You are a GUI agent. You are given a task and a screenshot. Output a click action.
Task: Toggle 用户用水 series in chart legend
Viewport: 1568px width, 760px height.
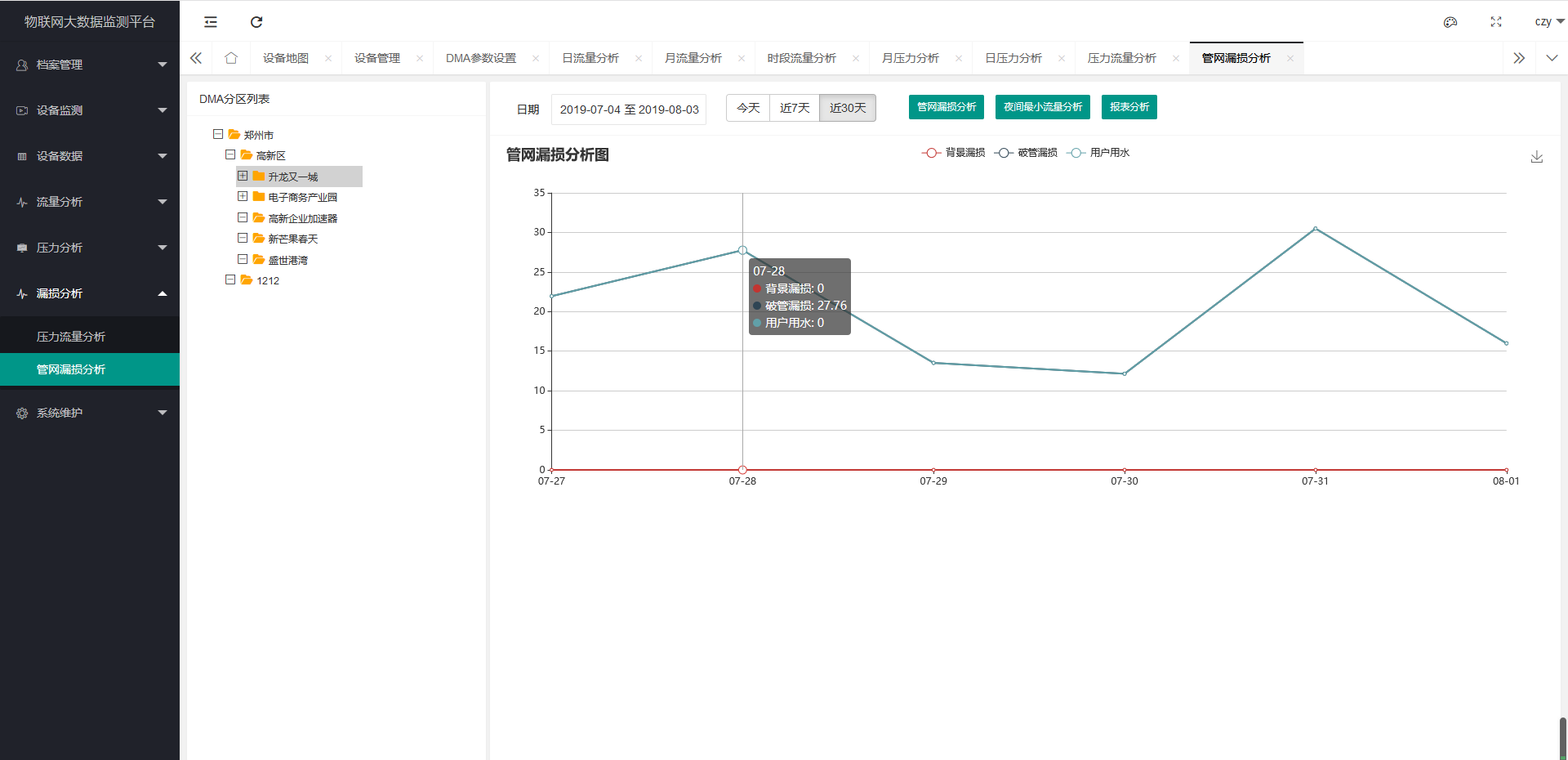[1099, 153]
